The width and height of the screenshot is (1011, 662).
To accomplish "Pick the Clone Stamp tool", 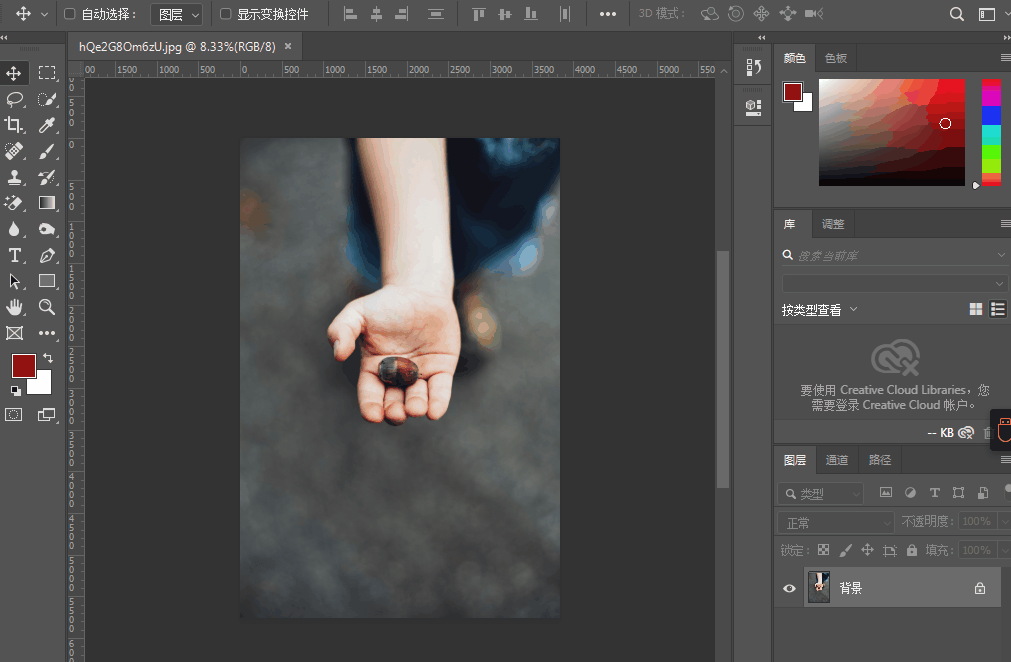I will 15,177.
